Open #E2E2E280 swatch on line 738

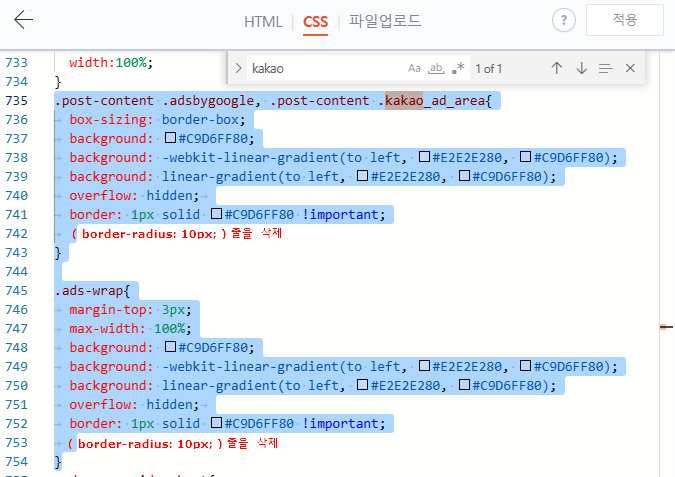pyautogui.click(x=424, y=157)
